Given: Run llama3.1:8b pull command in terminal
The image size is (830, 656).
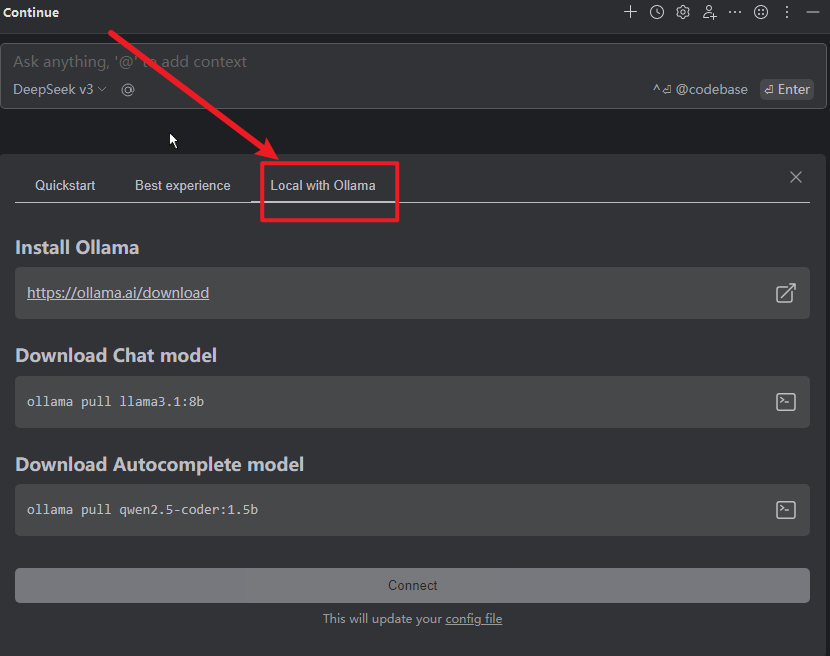Looking at the screenshot, I should [x=786, y=402].
